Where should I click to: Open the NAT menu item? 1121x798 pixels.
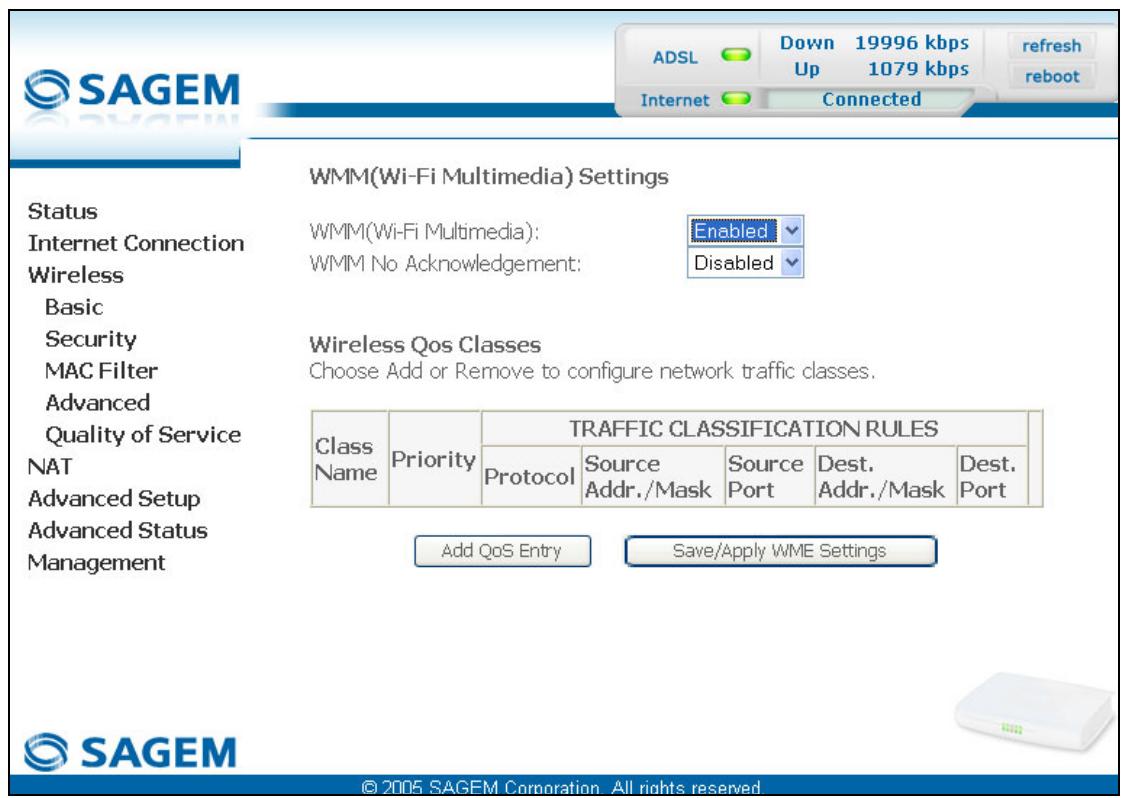click(49, 466)
